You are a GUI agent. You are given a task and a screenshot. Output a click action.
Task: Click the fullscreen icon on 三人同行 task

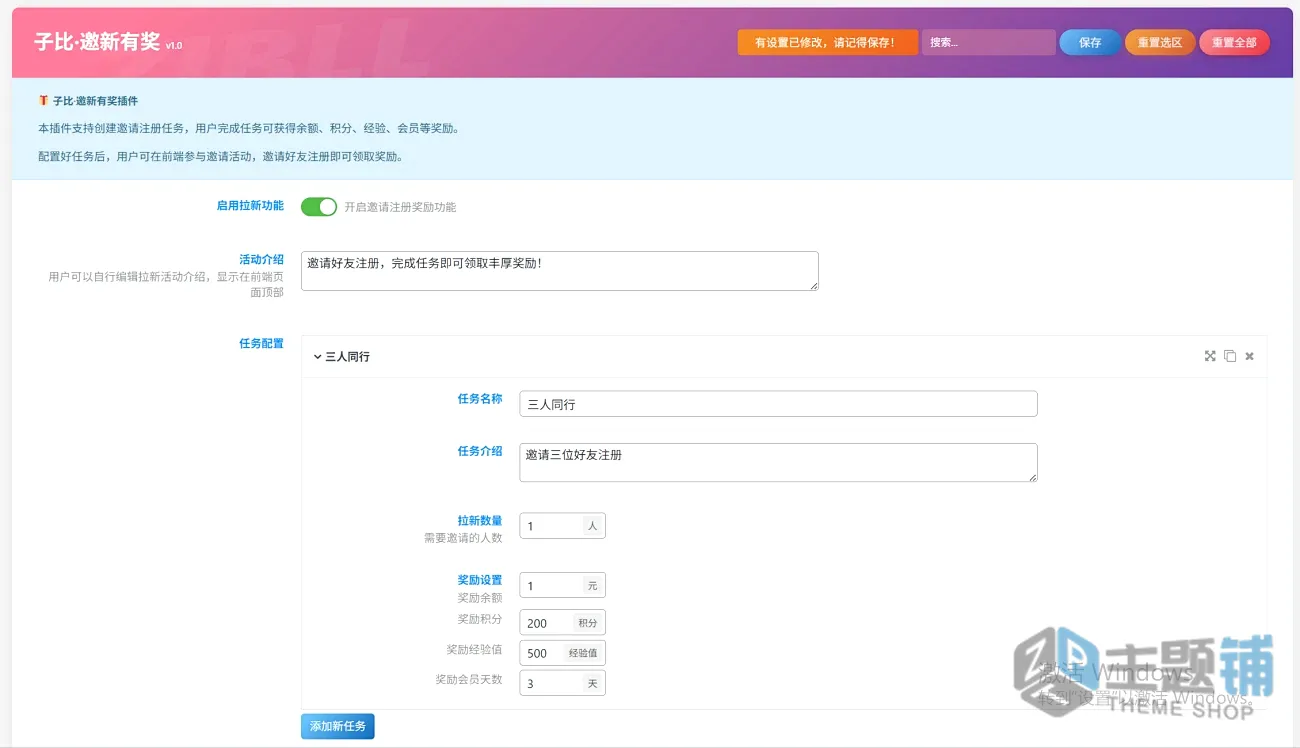click(x=1210, y=356)
